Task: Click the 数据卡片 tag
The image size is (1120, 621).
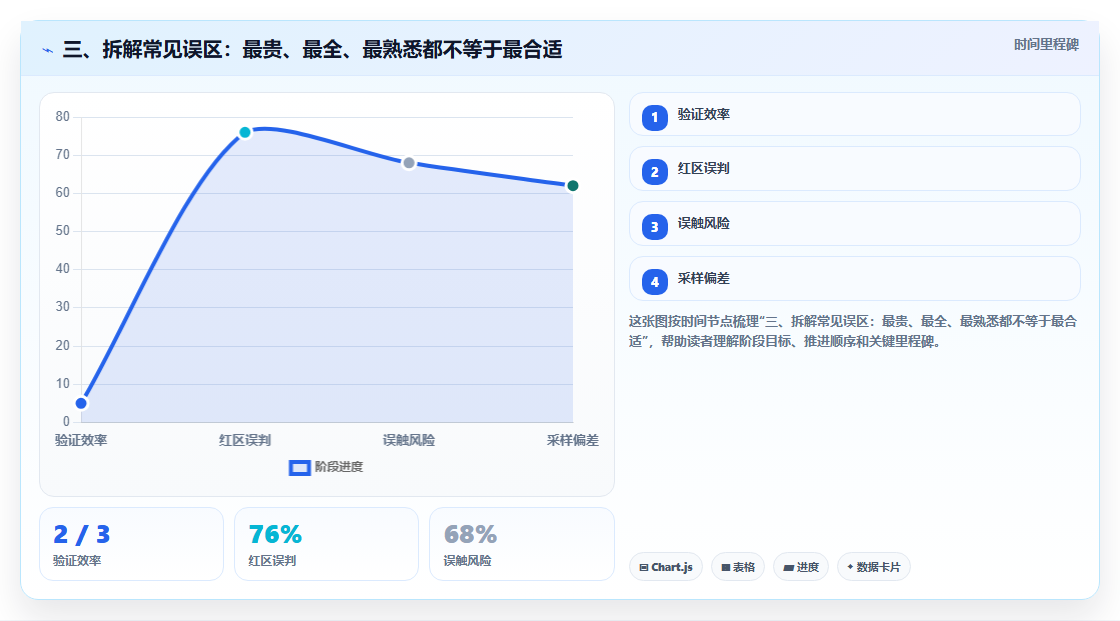Action: coord(874,567)
